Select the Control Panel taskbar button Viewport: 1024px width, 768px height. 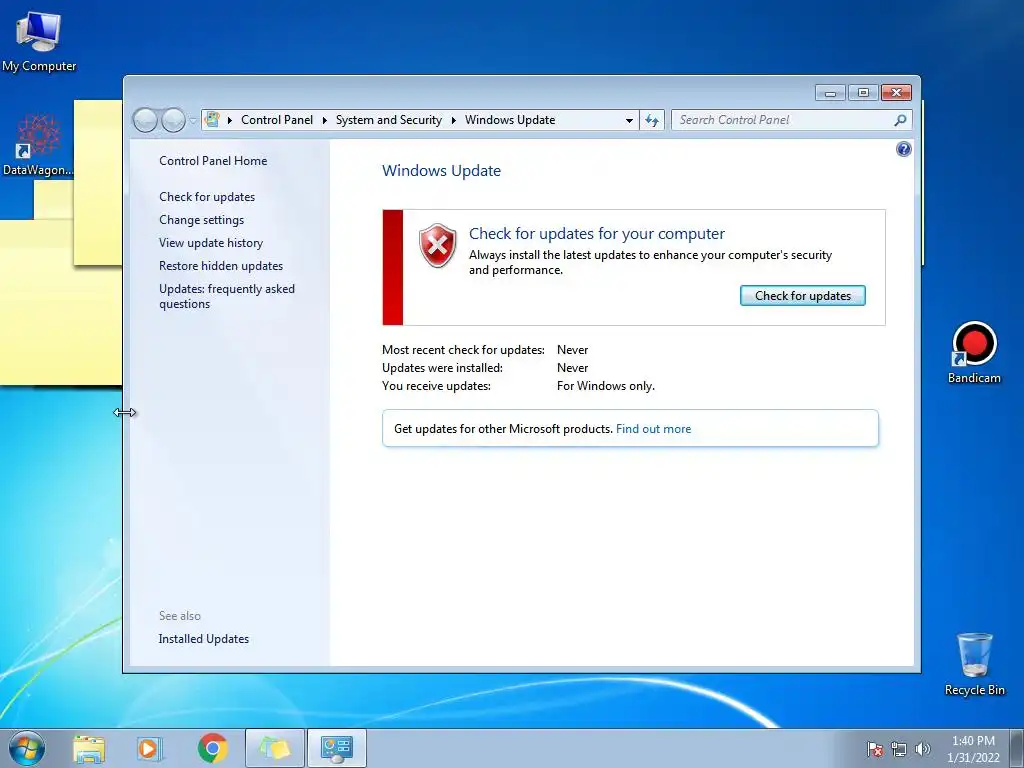pyautogui.click(x=336, y=748)
